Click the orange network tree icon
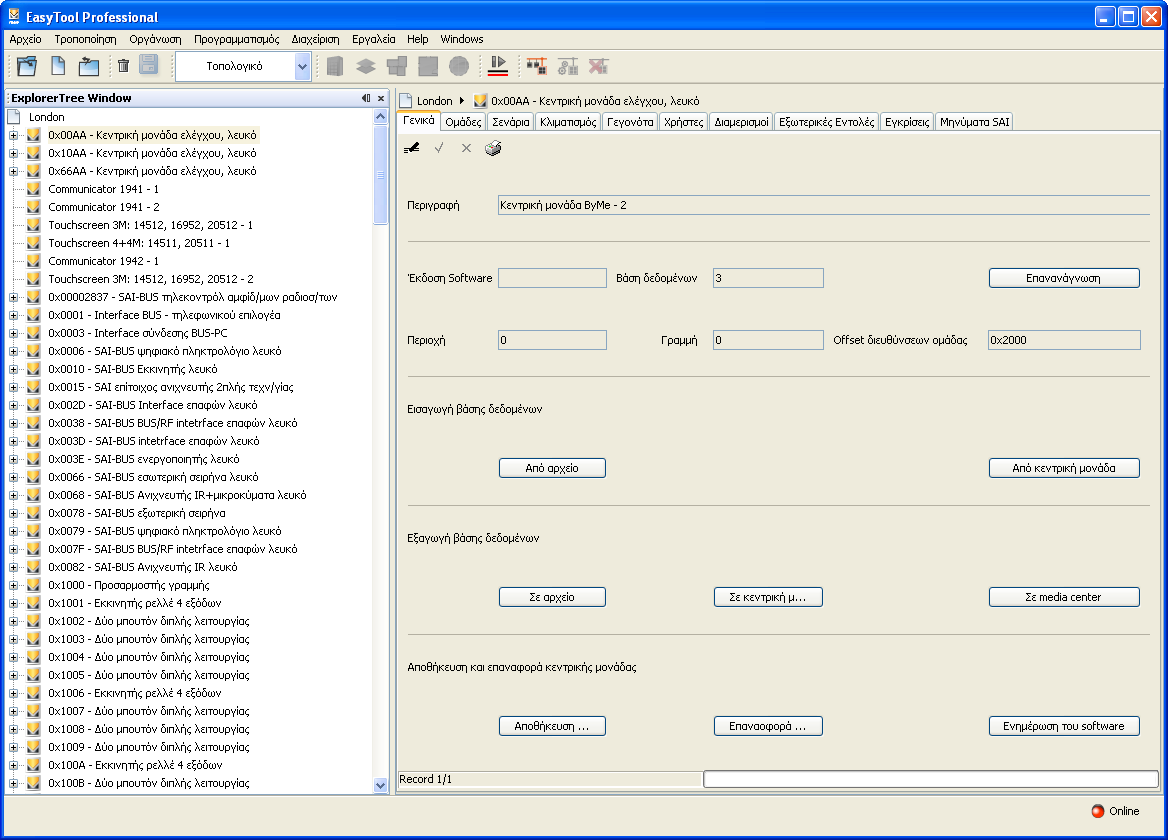This screenshot has width=1168, height=840. (536, 66)
